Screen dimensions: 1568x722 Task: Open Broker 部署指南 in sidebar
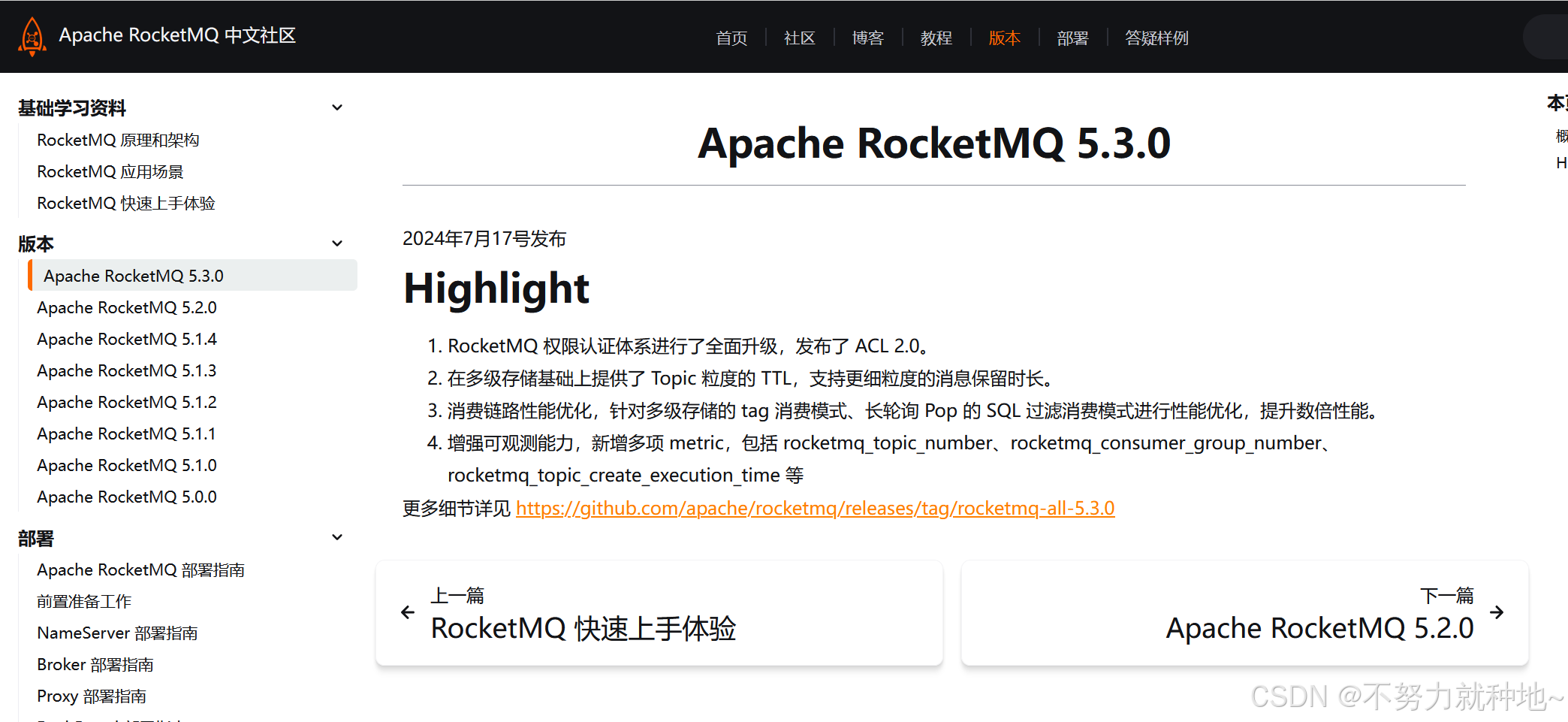tap(95, 665)
